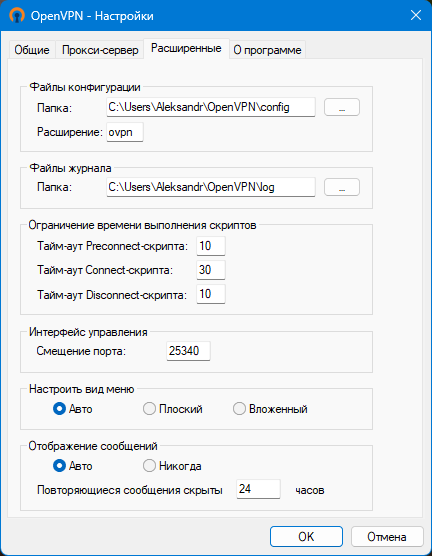Select the О программе tab
Image resolution: width=432 pixels, height=556 pixels.
(267, 50)
